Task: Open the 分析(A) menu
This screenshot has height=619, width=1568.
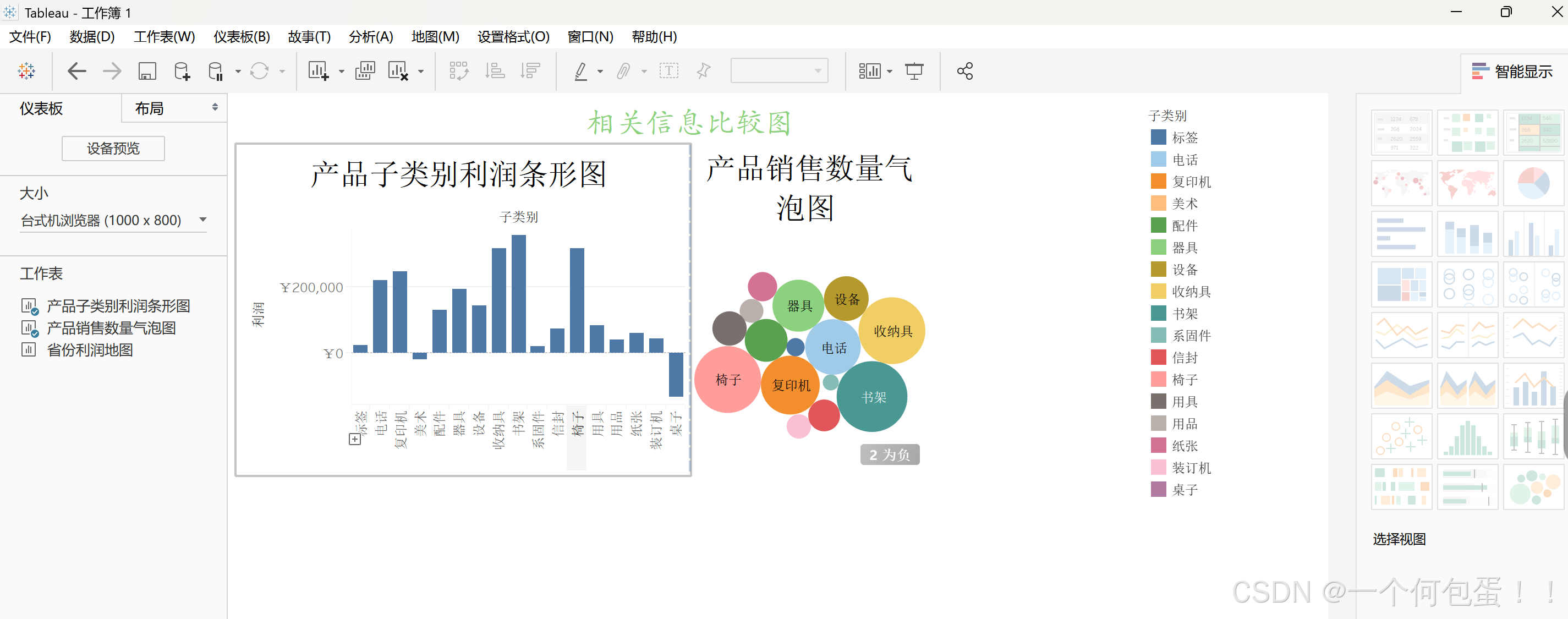Action: tap(370, 36)
